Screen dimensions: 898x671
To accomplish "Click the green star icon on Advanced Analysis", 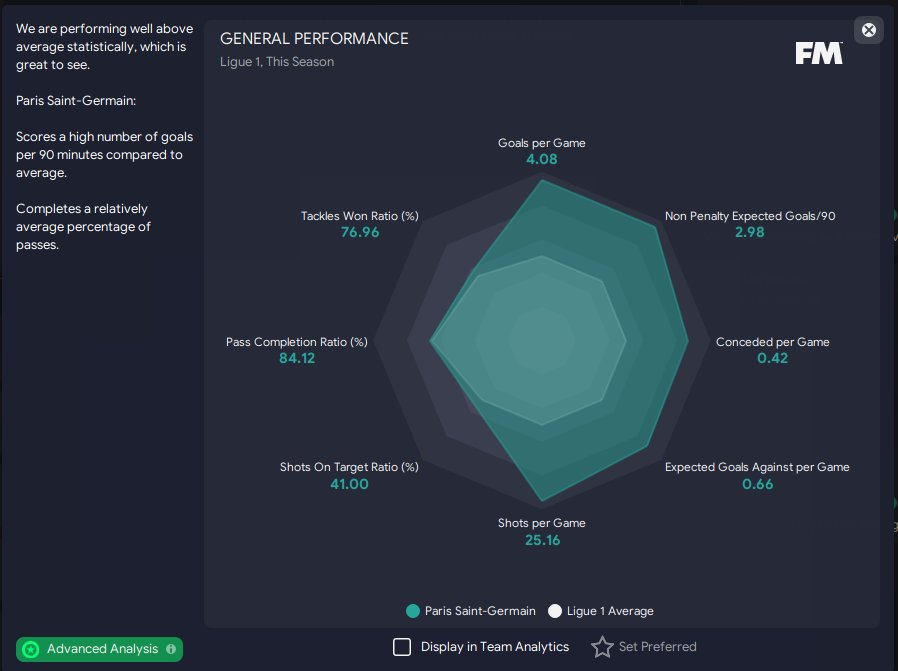I will point(30,649).
